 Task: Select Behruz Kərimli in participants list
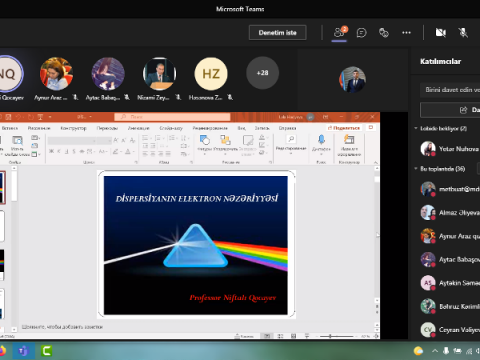pyautogui.click(x=450, y=306)
